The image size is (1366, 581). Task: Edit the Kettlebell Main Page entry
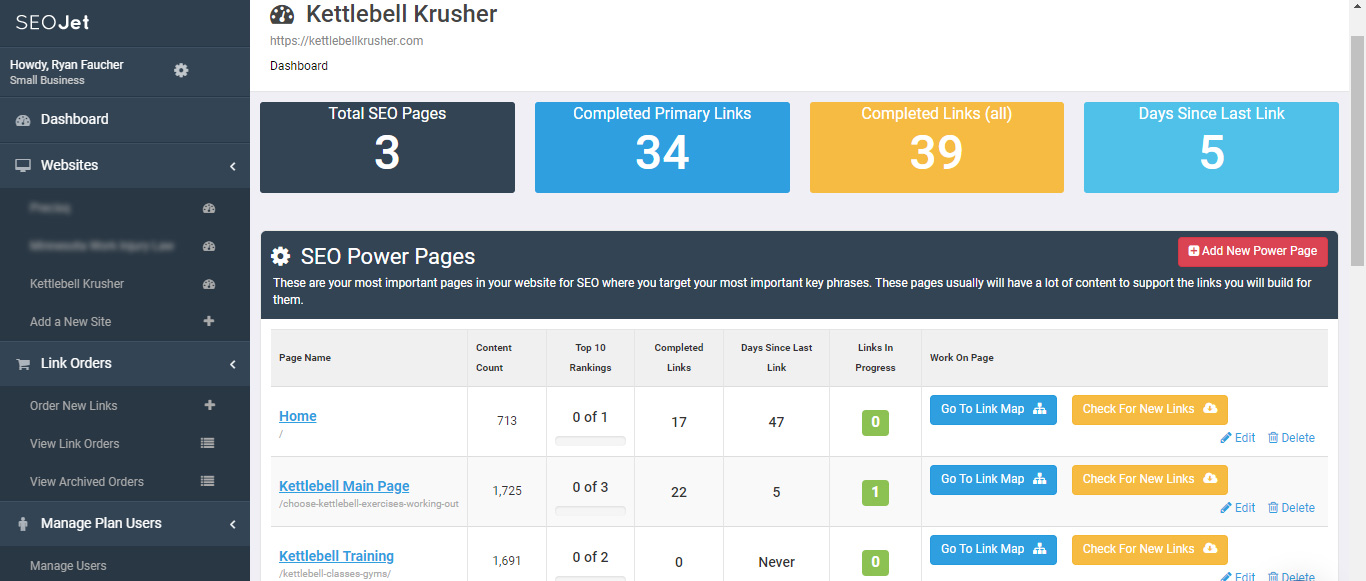(1238, 508)
